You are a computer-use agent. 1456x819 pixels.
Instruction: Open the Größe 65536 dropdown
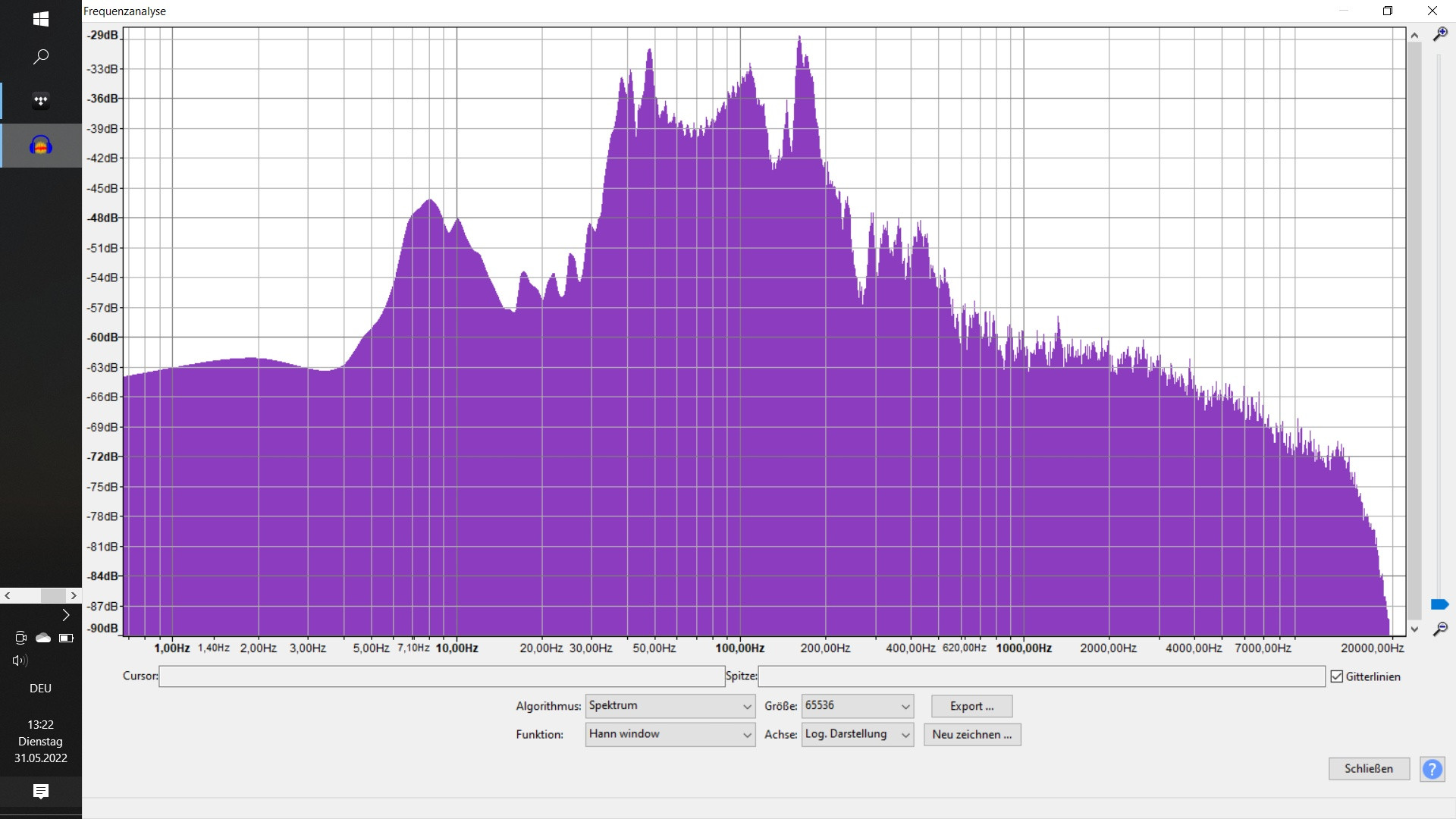(857, 706)
